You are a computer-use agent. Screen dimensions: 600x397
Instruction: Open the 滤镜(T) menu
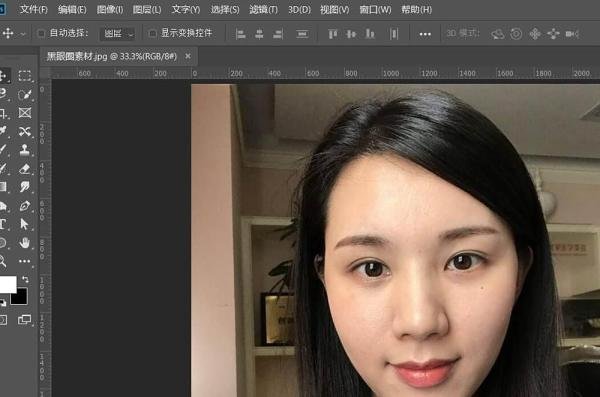[x=264, y=9]
